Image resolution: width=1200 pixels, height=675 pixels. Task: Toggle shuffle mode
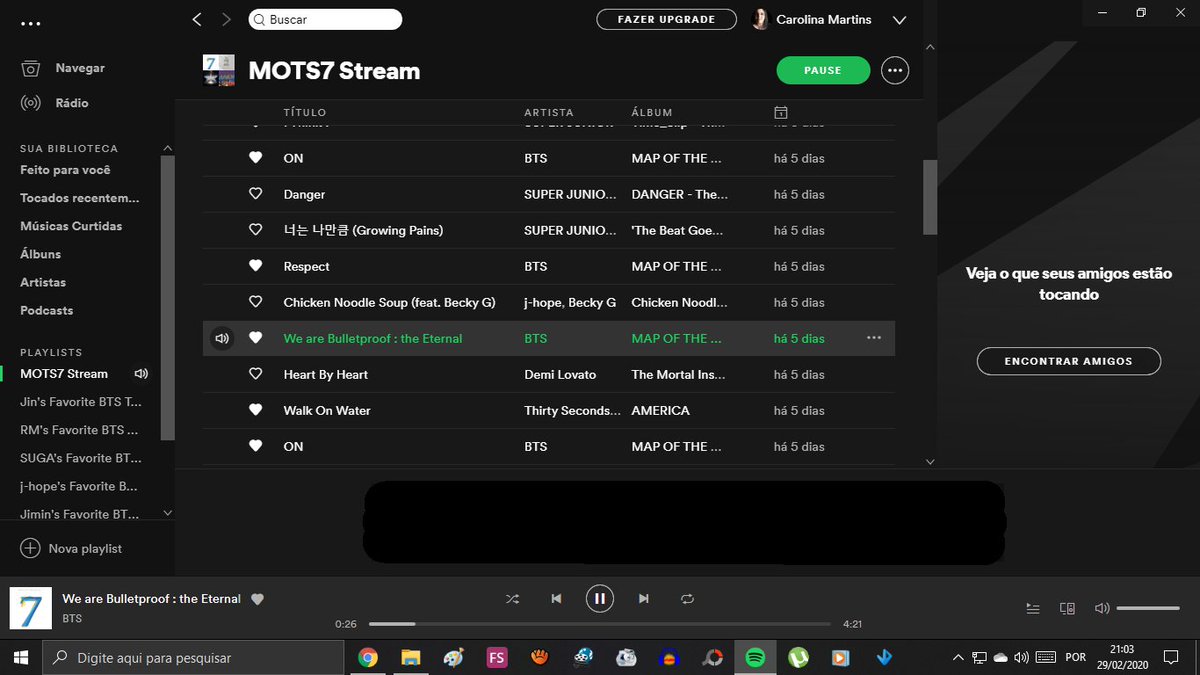click(x=512, y=599)
